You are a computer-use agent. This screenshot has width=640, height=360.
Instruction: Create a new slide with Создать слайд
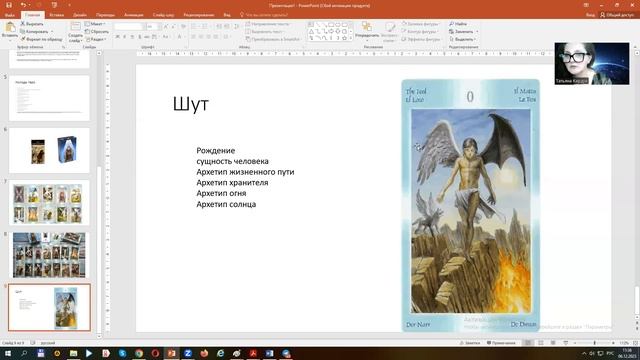coord(76,32)
